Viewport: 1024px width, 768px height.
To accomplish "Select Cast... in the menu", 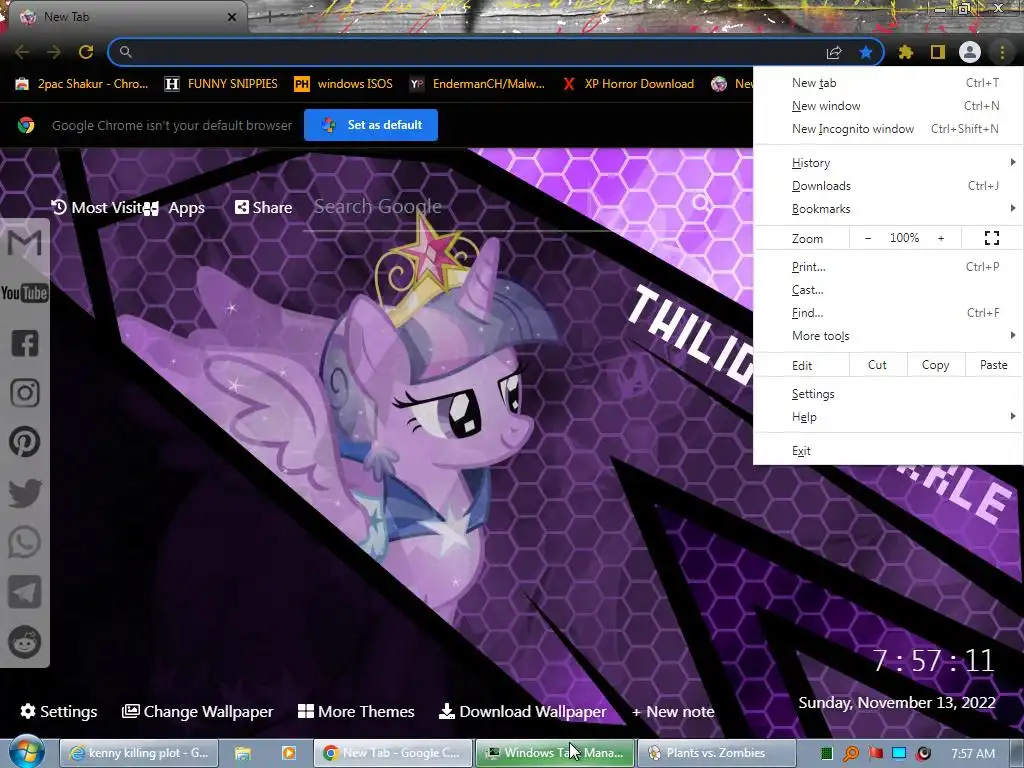I will [x=888, y=290].
